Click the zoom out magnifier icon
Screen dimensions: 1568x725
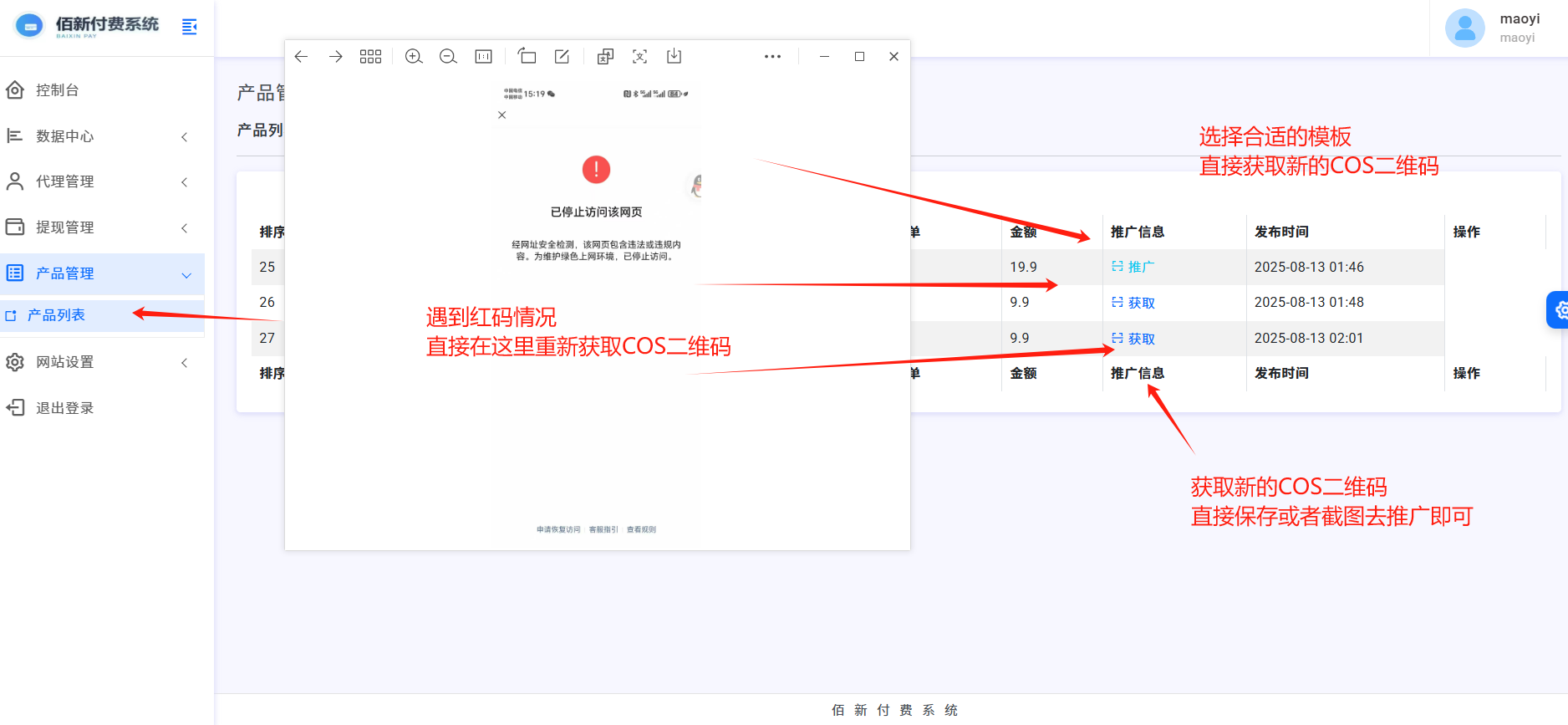pyautogui.click(x=448, y=57)
